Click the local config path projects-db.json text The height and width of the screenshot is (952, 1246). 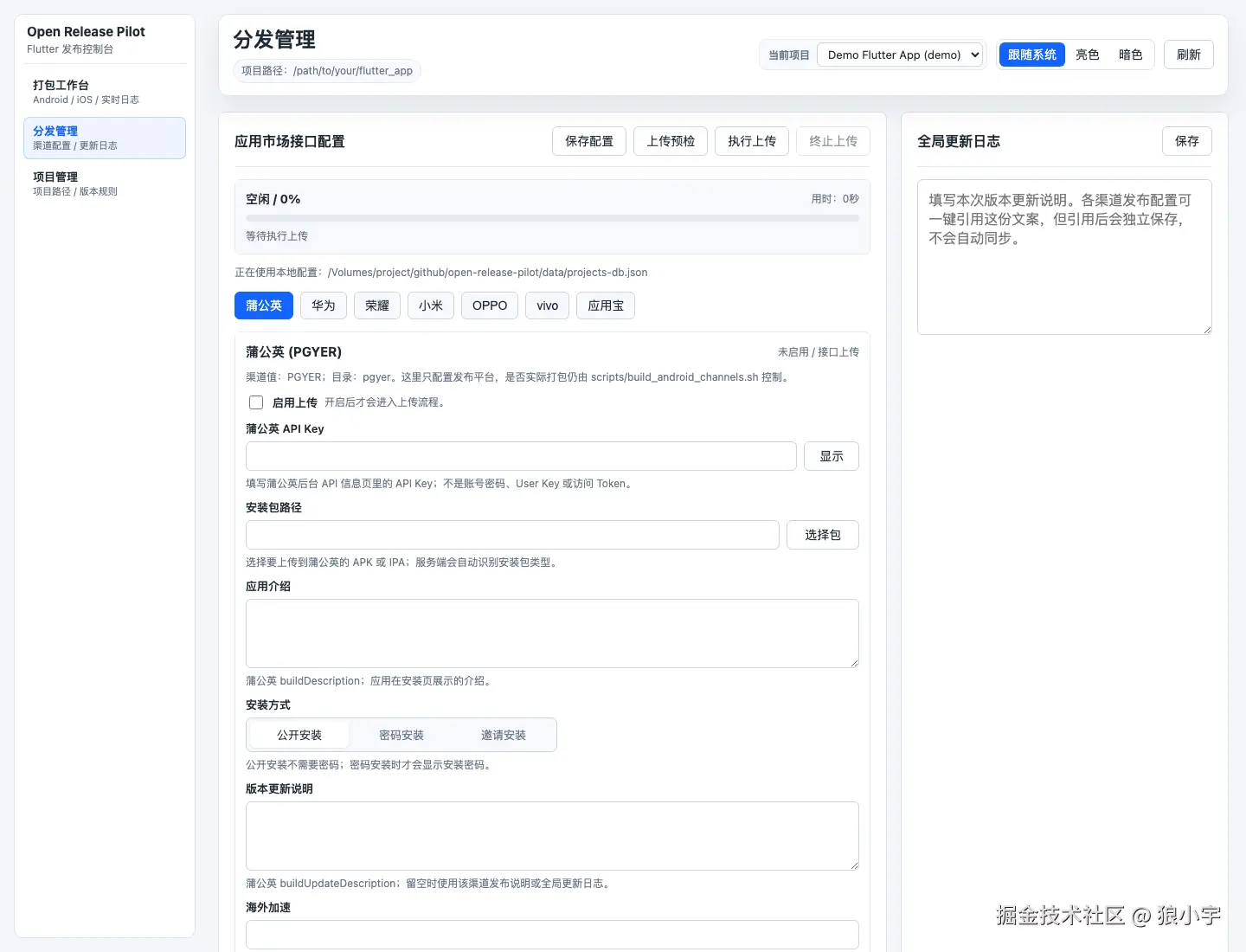[x=441, y=273]
